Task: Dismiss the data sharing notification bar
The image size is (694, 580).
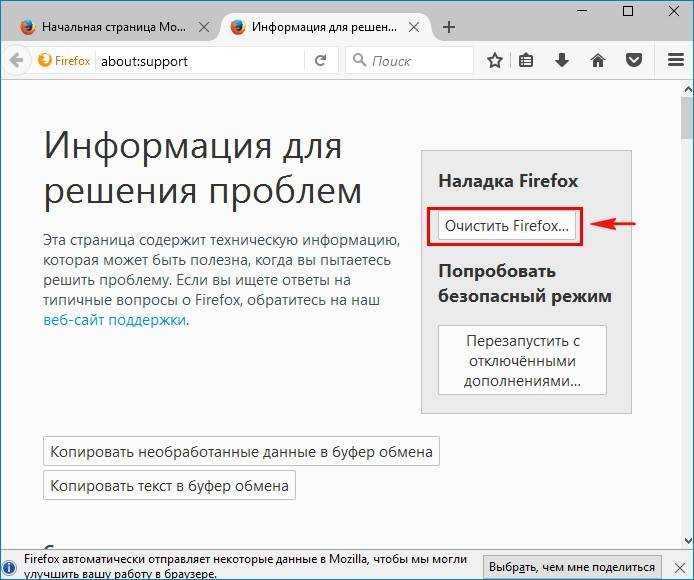Action: tap(679, 567)
